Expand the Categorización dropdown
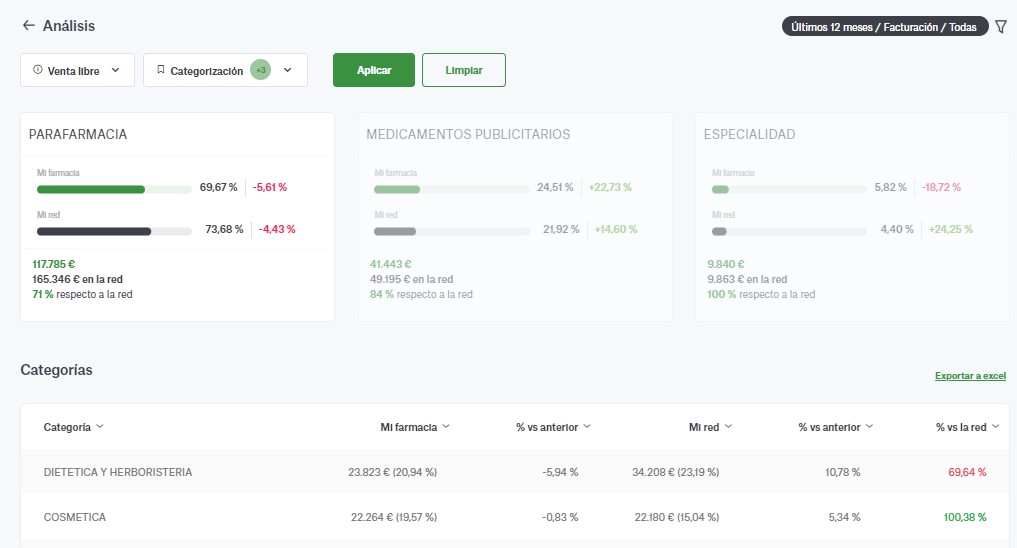The height and width of the screenshot is (548, 1017). point(225,70)
